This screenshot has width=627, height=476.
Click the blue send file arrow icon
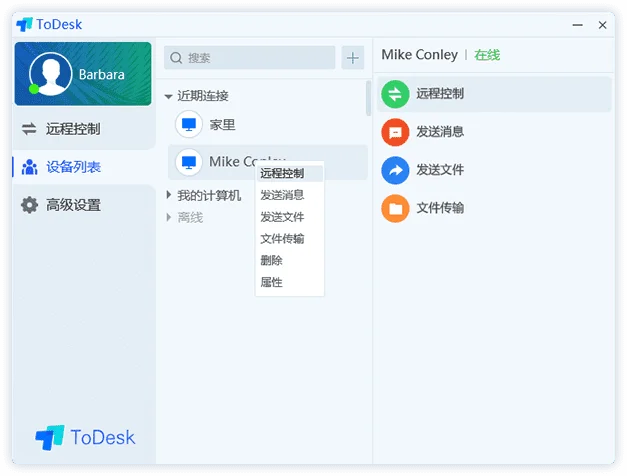click(x=395, y=170)
